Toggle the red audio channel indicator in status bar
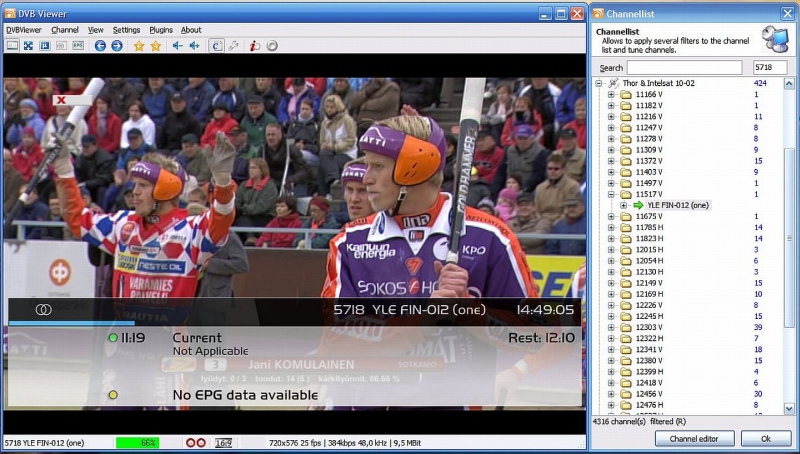The width and height of the screenshot is (800, 454). click(x=195, y=442)
